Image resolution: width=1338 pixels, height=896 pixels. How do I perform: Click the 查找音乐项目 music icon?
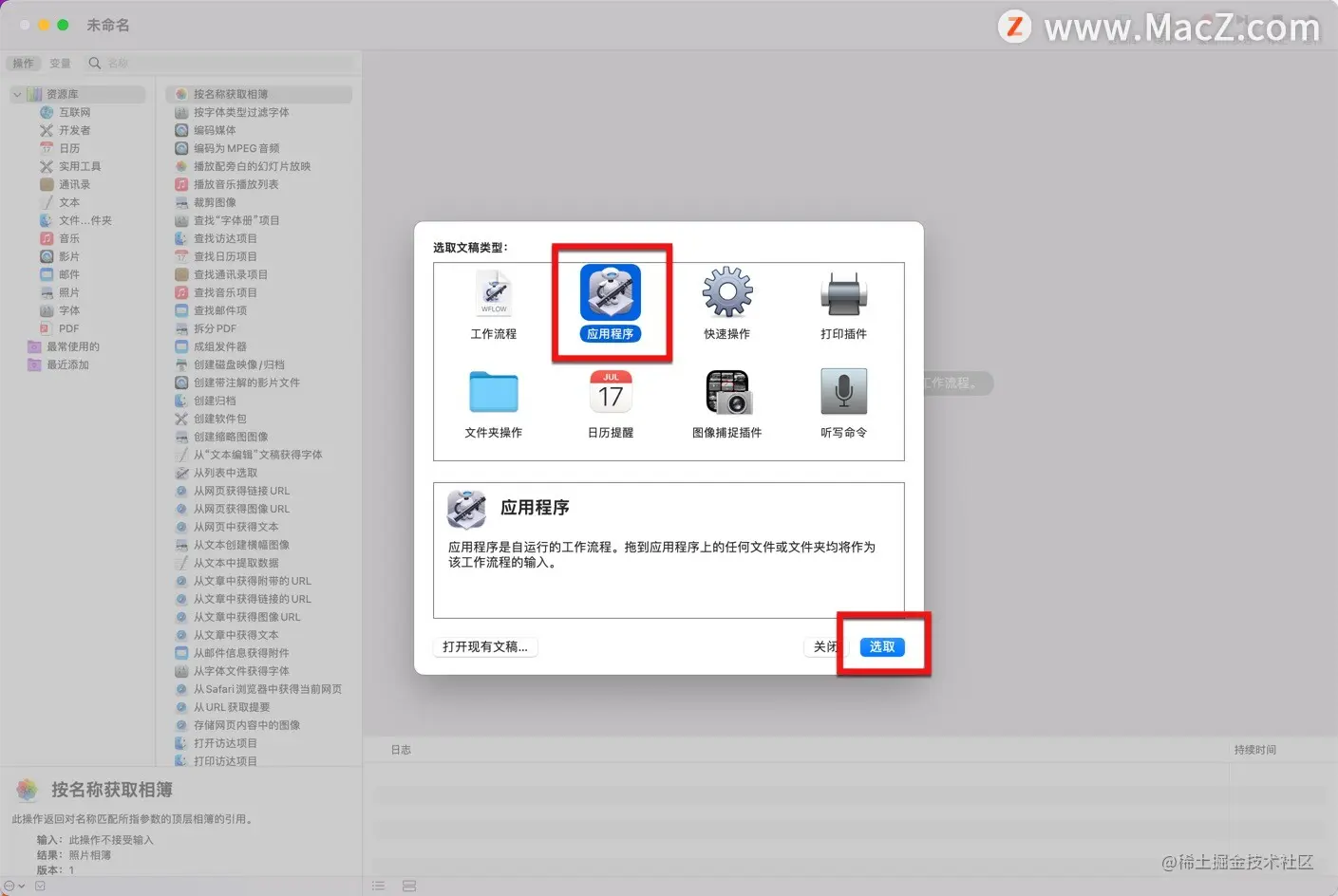[x=181, y=292]
